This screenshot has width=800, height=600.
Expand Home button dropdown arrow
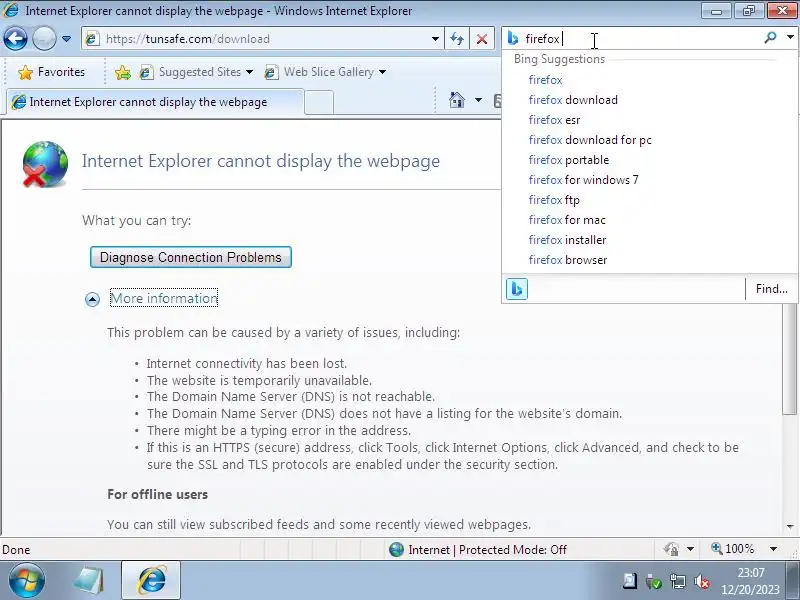pos(478,100)
